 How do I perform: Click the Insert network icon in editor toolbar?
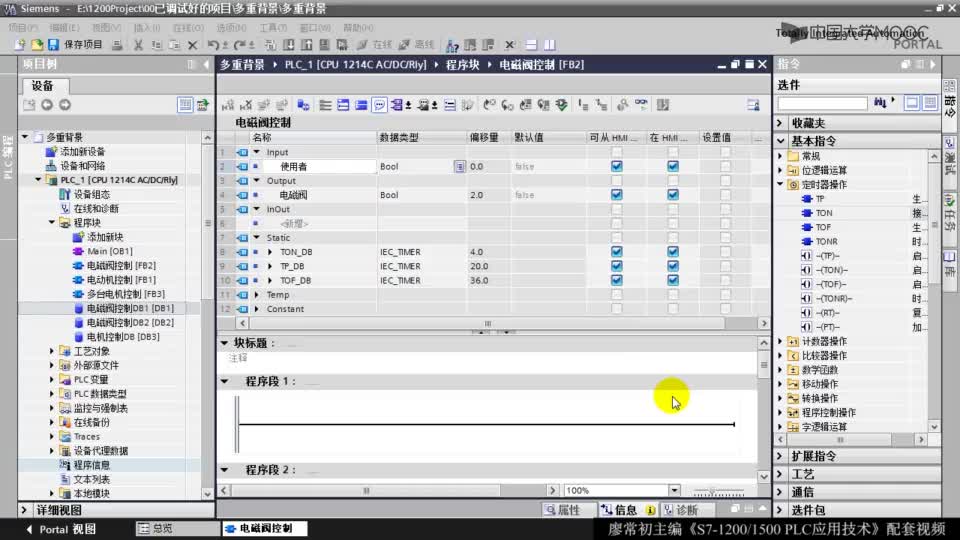(228, 105)
